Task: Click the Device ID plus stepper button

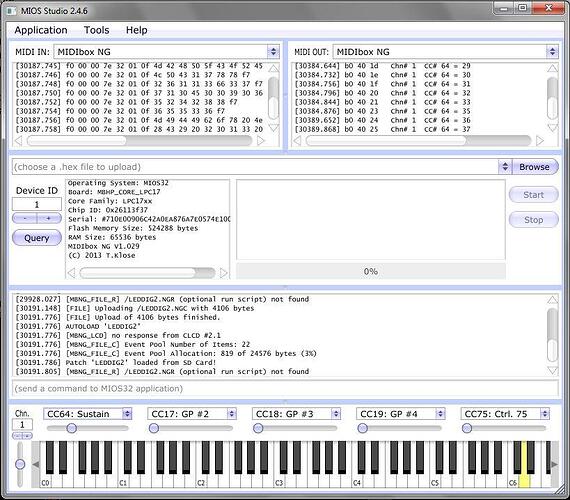Action: tap(49, 218)
